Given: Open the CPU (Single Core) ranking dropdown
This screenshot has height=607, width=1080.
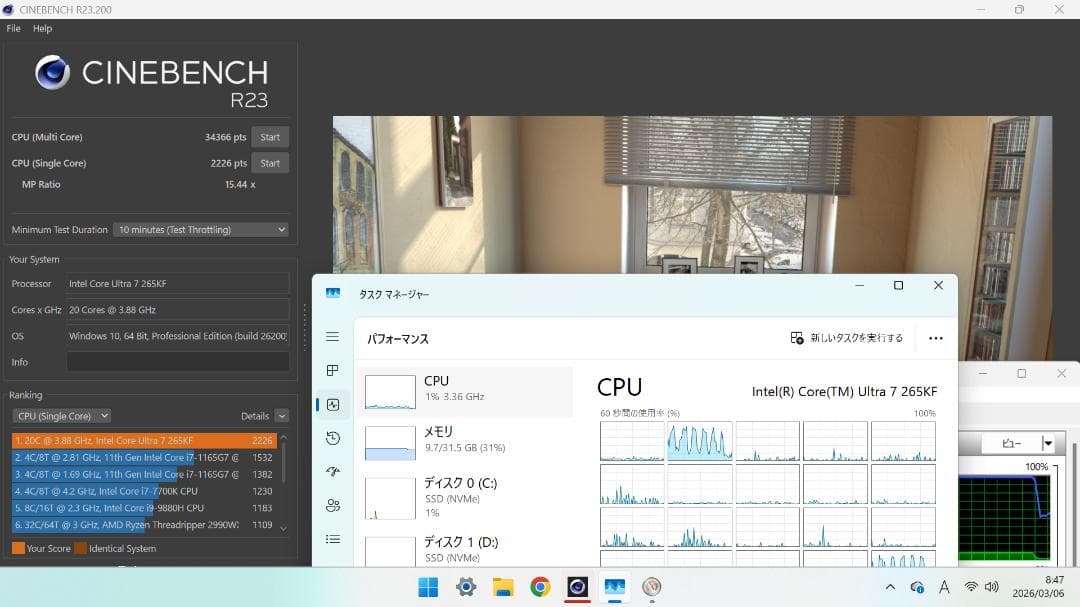Looking at the screenshot, I should tap(61, 415).
